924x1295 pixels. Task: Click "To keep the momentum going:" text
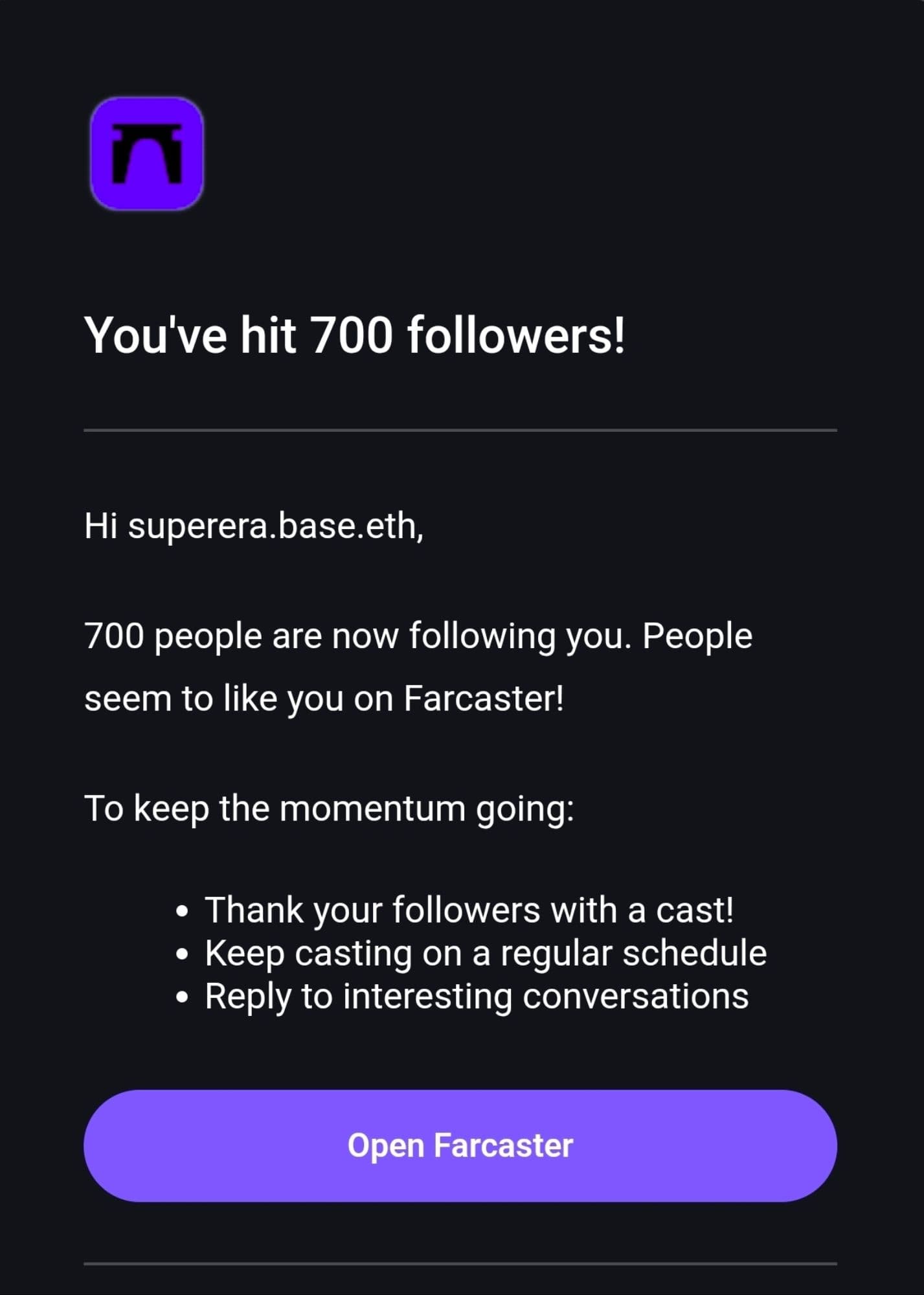tap(329, 809)
